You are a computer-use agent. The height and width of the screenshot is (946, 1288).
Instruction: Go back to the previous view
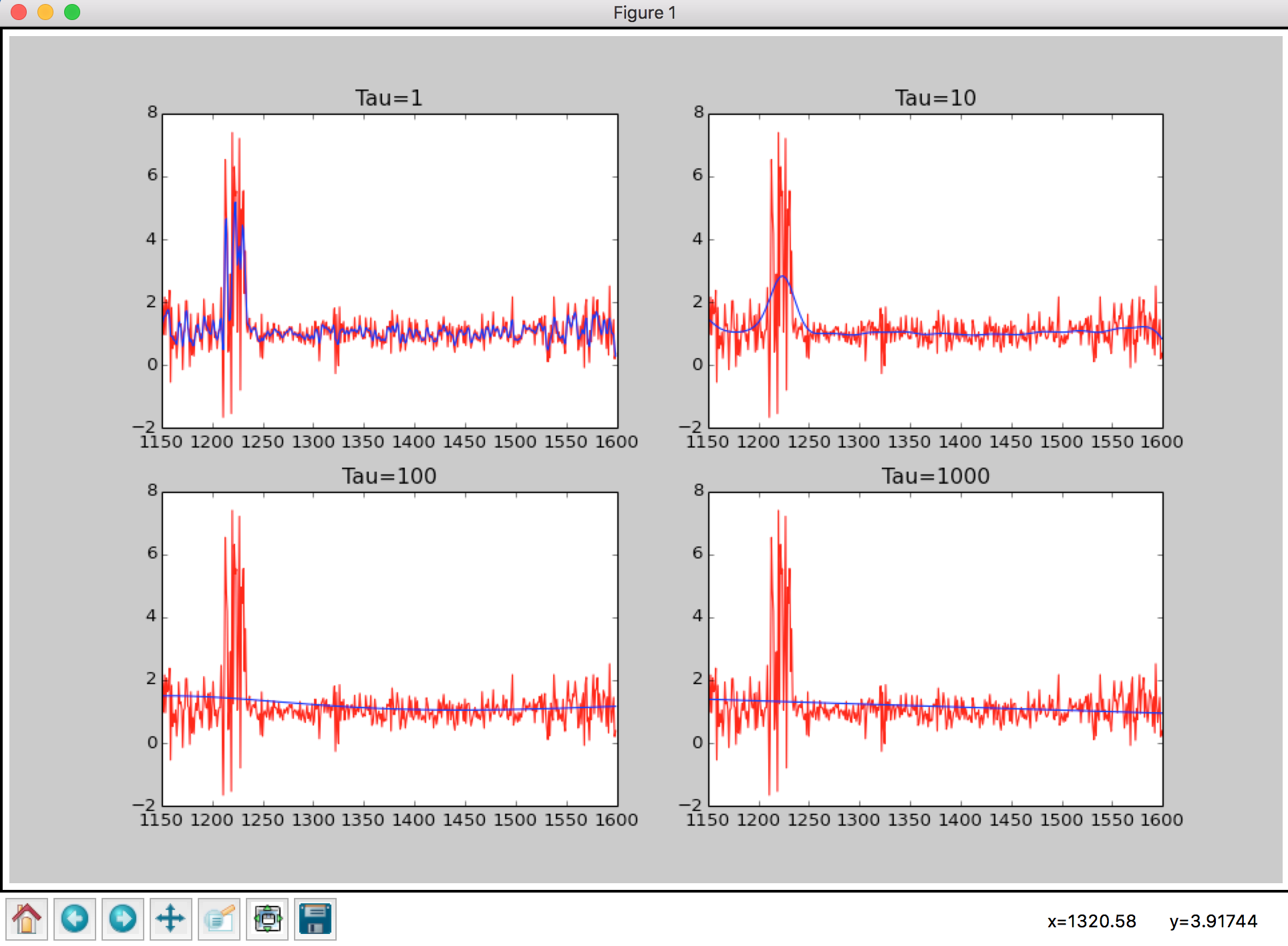[75, 919]
